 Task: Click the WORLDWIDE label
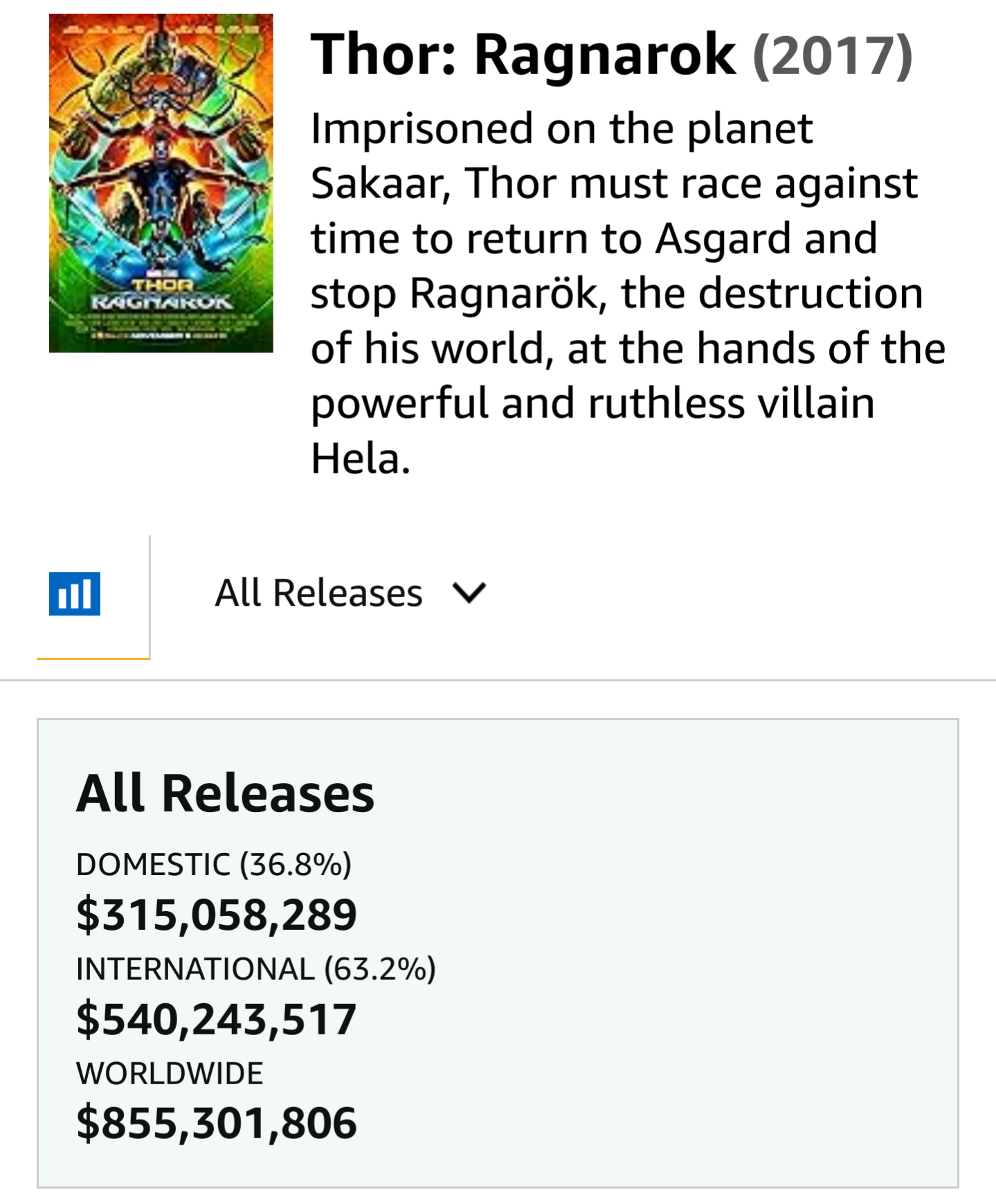(x=170, y=1073)
